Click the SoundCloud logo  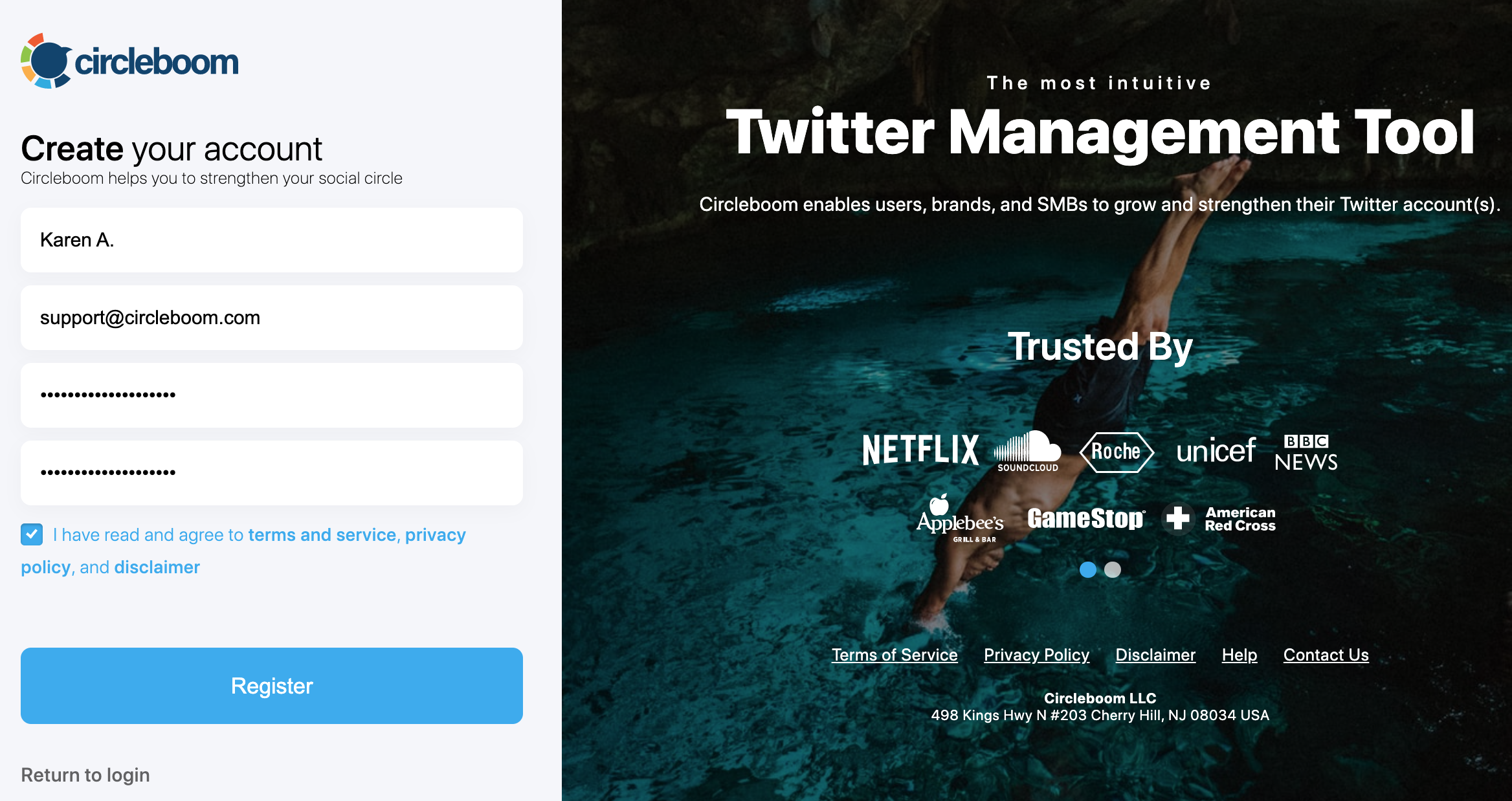click(x=1028, y=452)
